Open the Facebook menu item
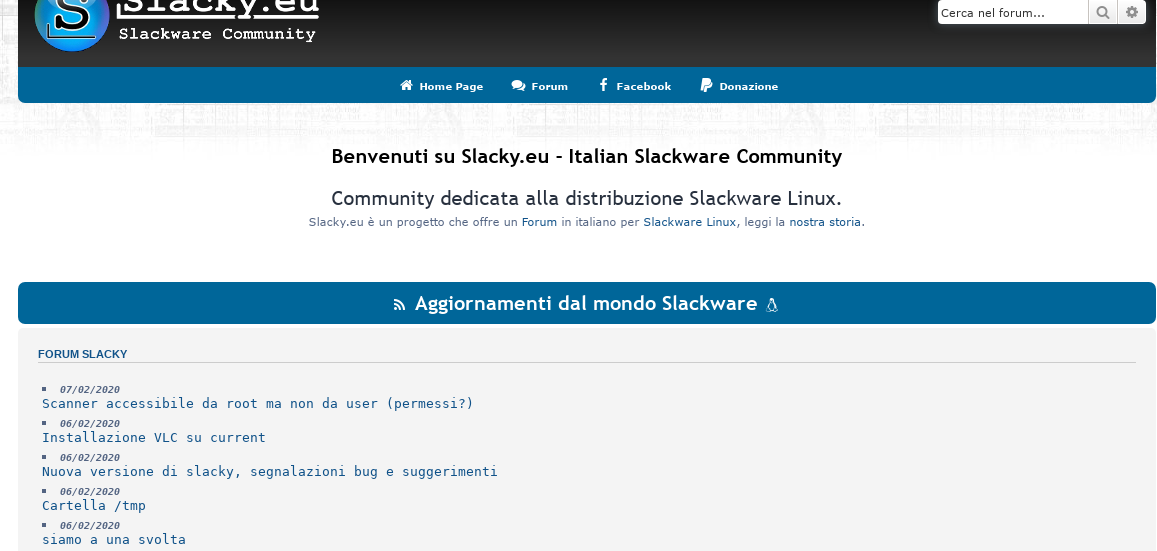The height and width of the screenshot is (551, 1157). click(635, 86)
